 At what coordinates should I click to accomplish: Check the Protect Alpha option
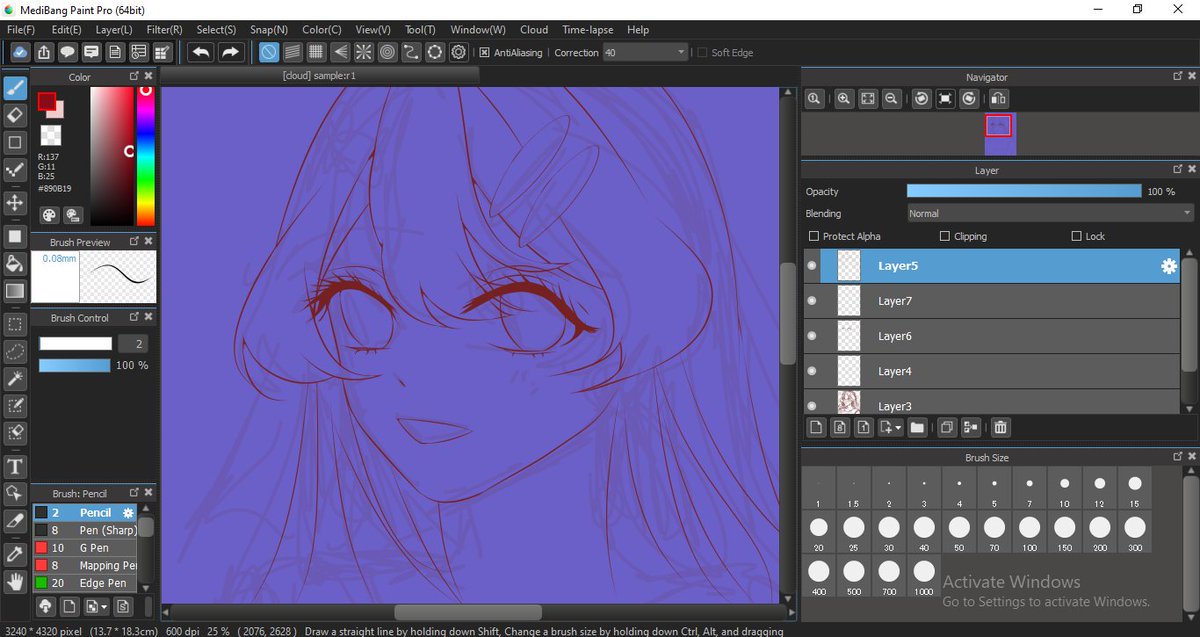click(x=814, y=236)
